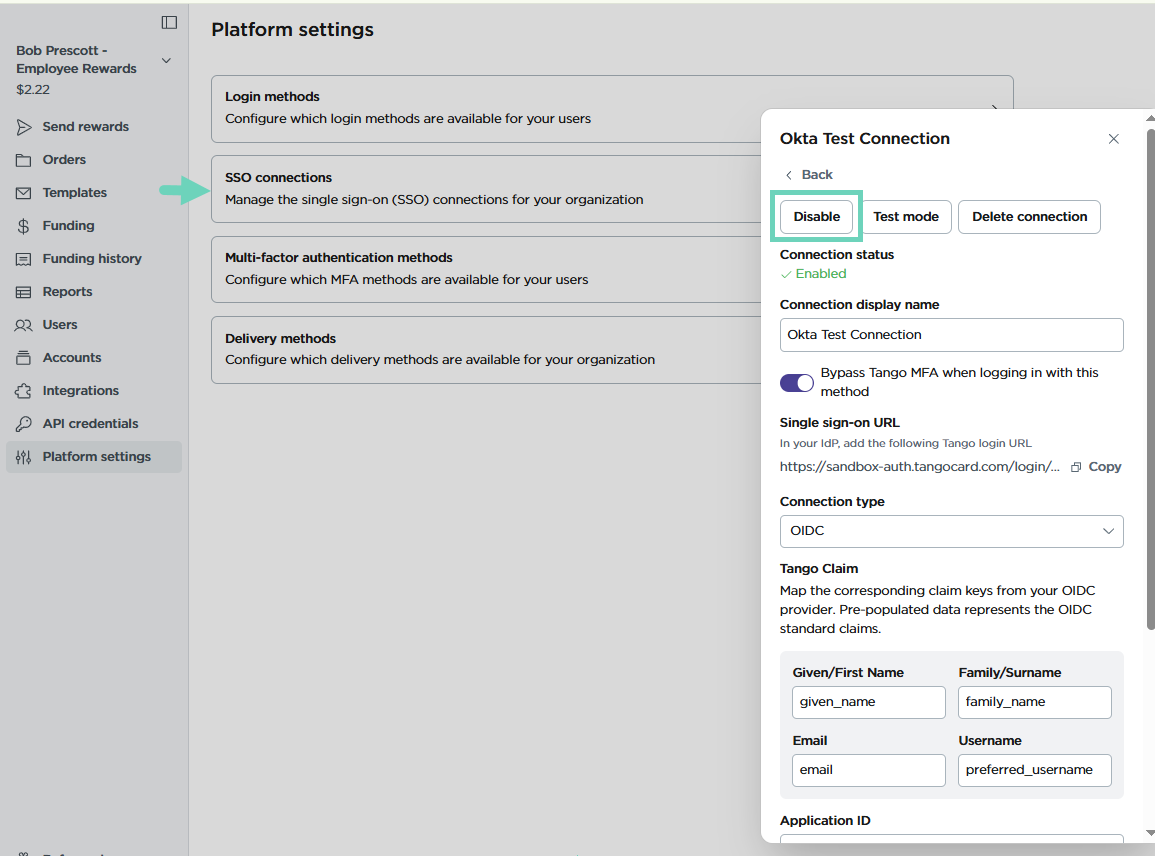Edit the Email claim field
This screenshot has height=856, width=1155.
[868, 770]
